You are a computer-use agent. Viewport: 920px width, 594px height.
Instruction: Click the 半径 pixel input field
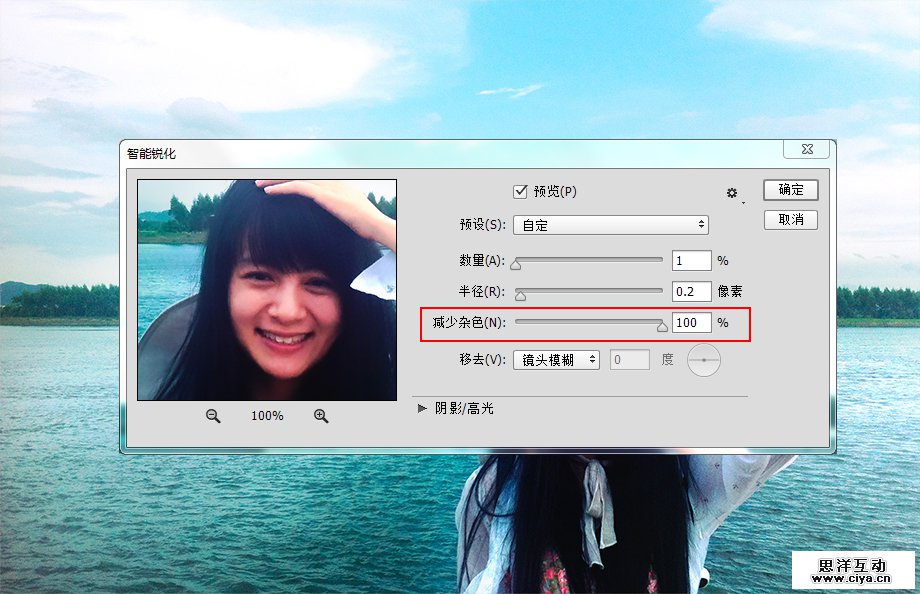tap(691, 292)
